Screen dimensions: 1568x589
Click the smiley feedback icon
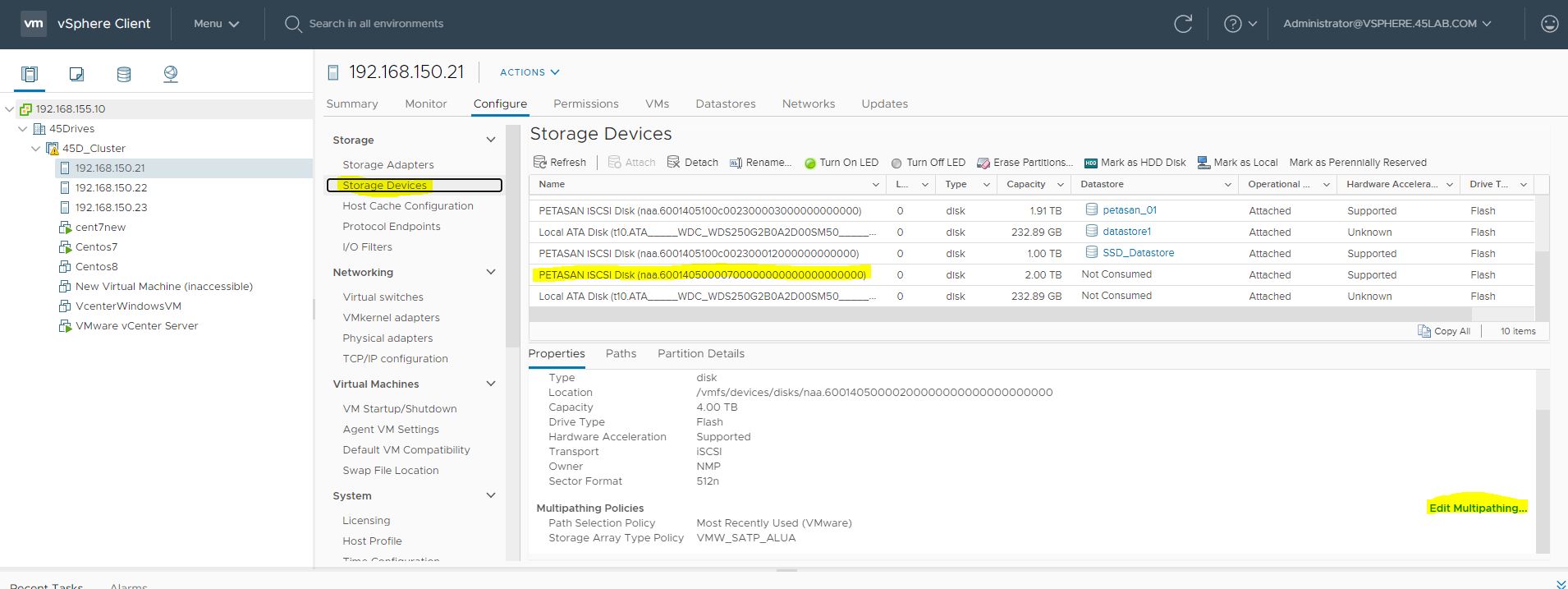tap(1549, 24)
